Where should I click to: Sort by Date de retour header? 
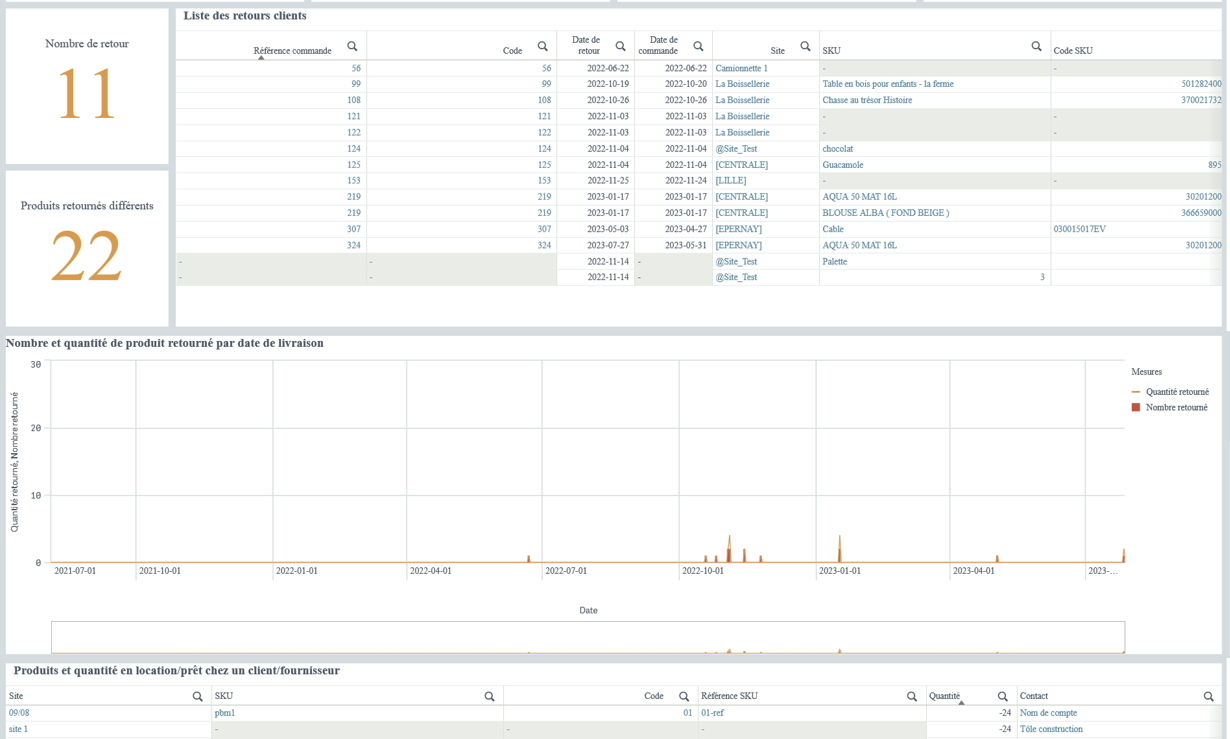[x=586, y=45]
